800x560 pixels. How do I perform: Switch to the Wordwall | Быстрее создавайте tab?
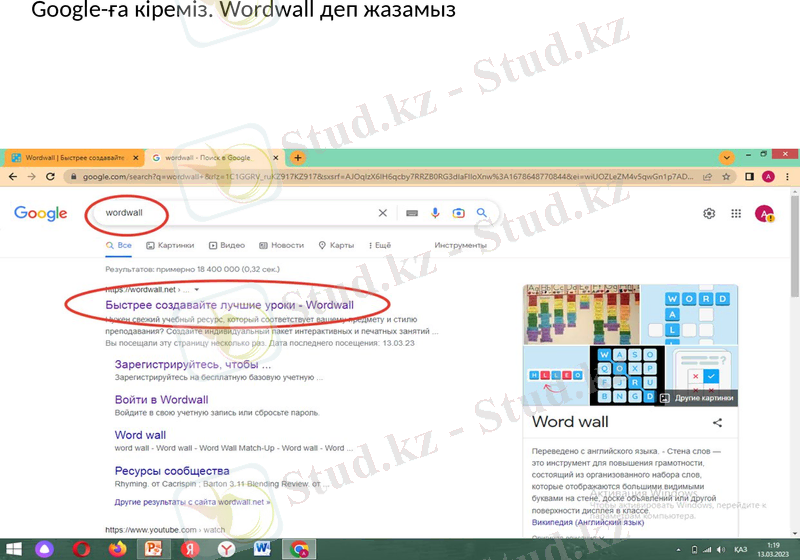[75, 158]
